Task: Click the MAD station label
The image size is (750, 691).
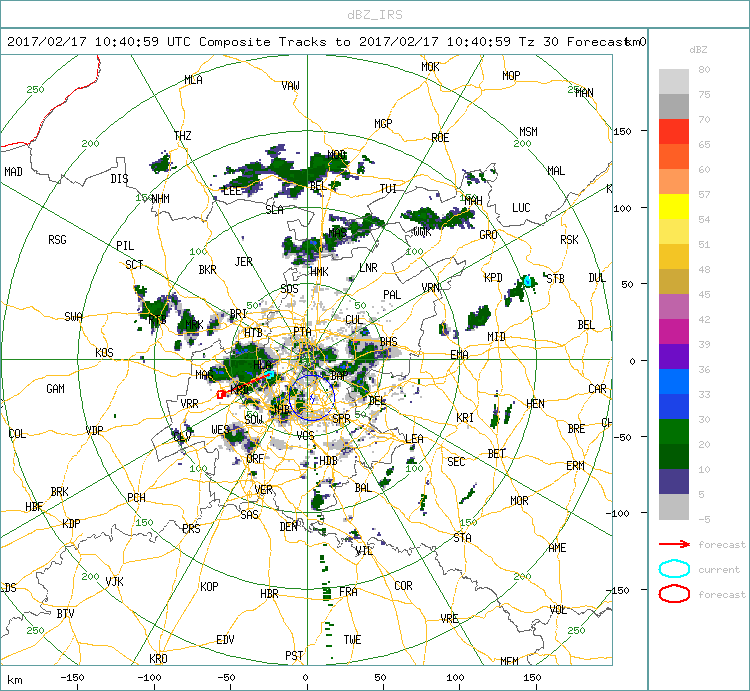Action: [13, 171]
